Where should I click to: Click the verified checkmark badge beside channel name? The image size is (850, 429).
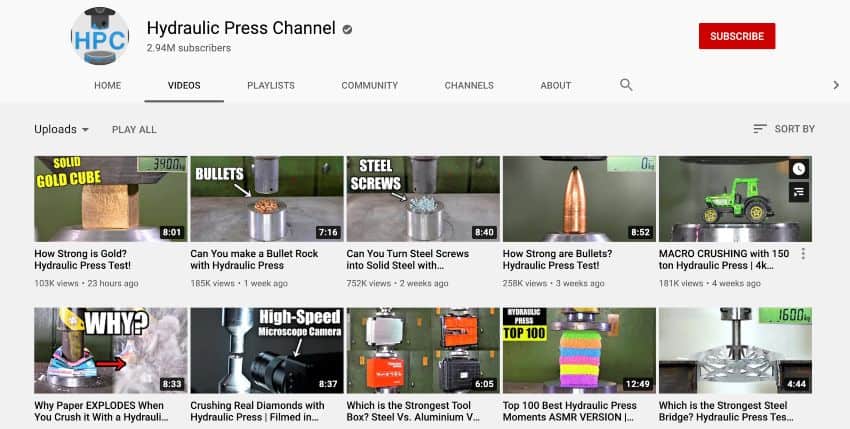(347, 29)
